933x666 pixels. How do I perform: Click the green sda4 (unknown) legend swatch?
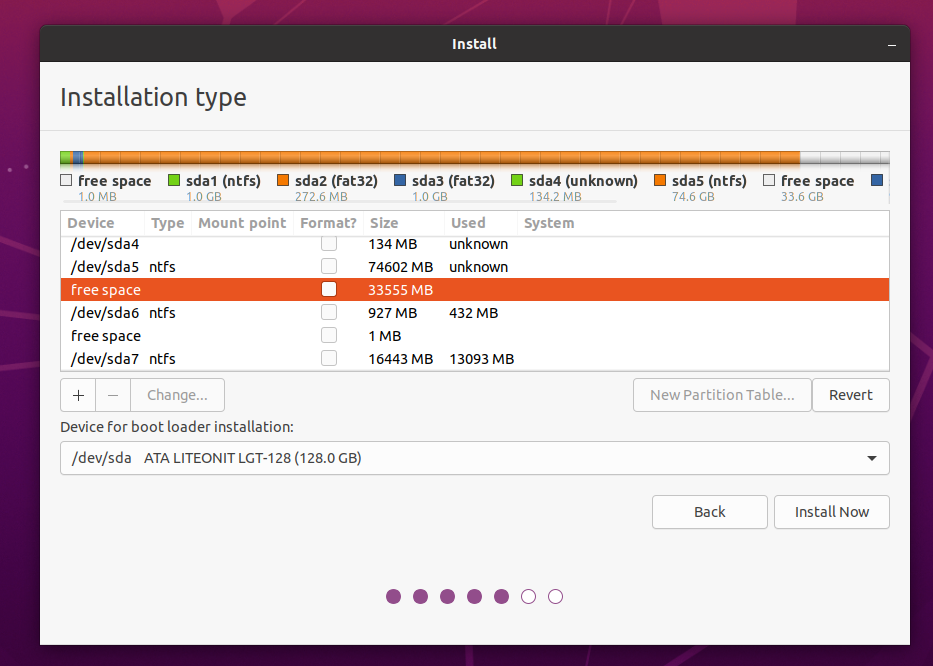click(517, 180)
